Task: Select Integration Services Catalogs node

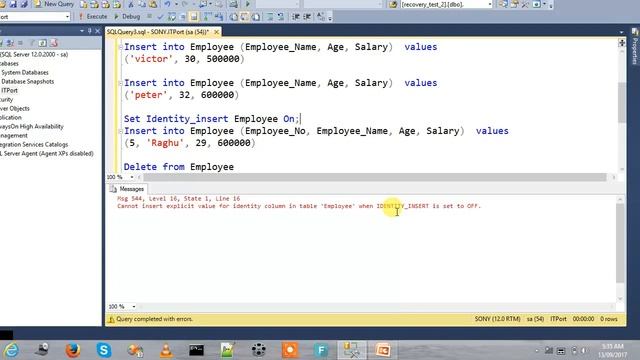Action: pyautogui.click(x=34, y=144)
